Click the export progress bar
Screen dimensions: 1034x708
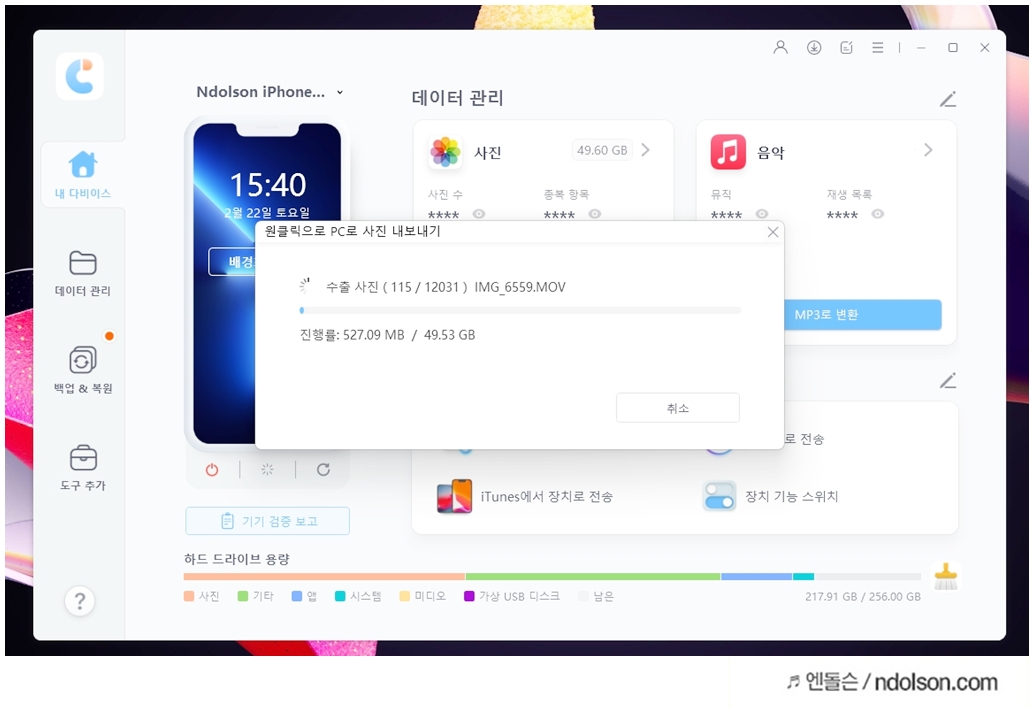pyautogui.click(x=520, y=310)
